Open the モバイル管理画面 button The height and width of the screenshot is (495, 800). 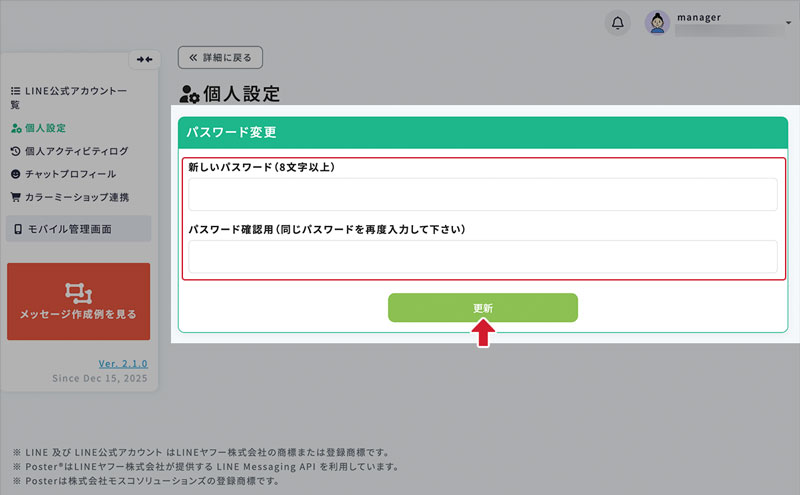[x=78, y=230]
